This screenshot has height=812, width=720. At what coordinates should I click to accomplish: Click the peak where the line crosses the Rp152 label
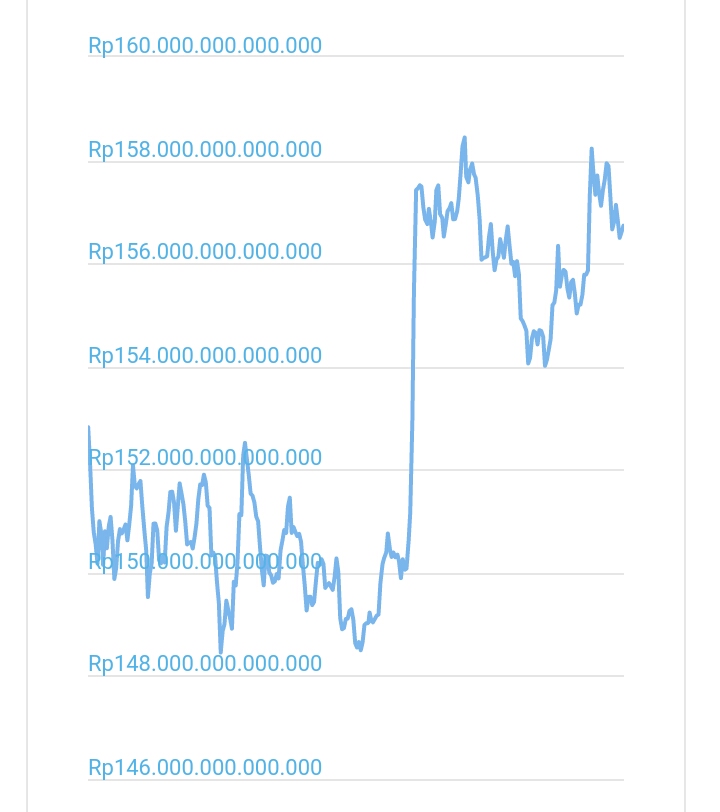tap(244, 443)
